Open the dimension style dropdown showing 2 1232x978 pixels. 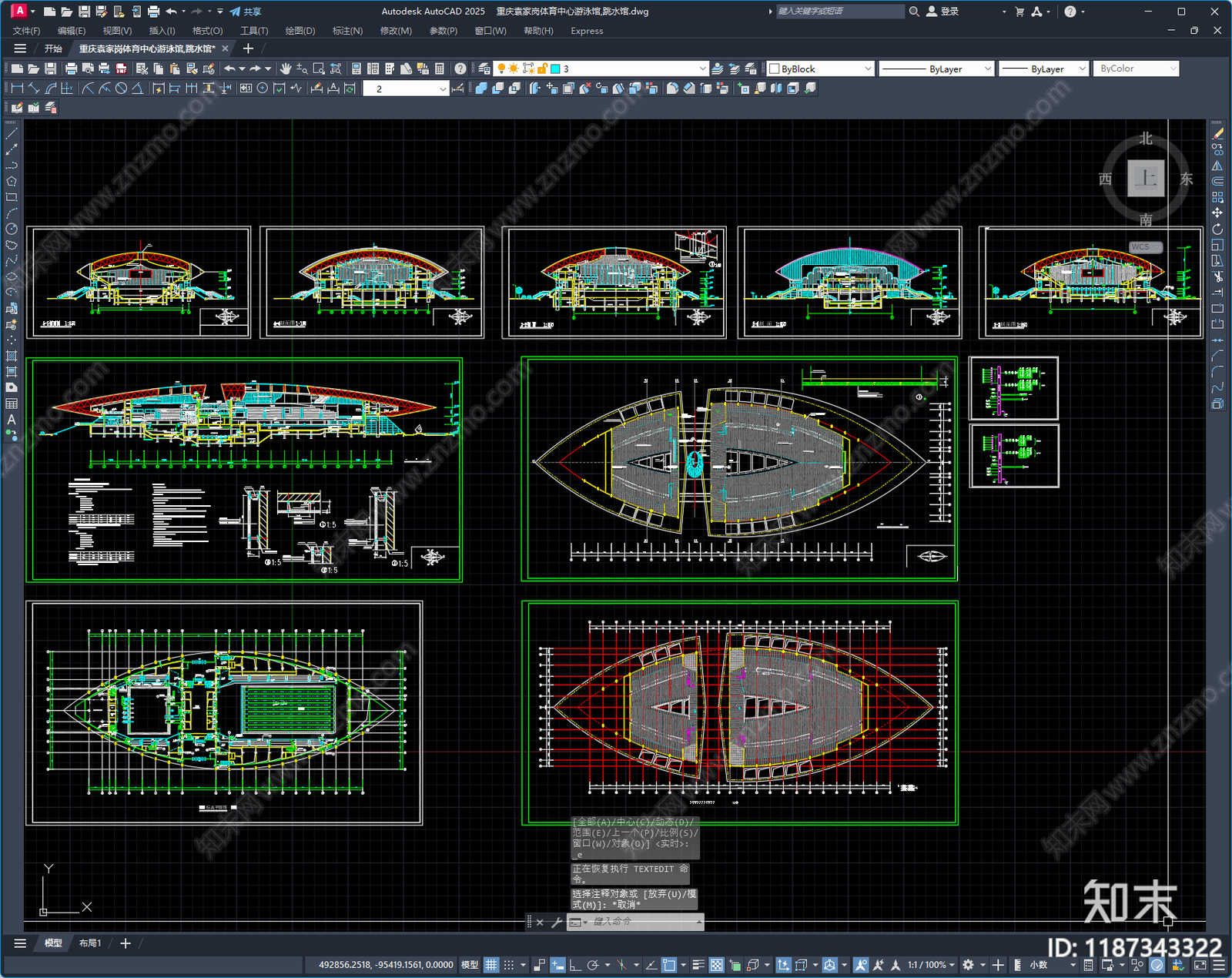click(406, 89)
